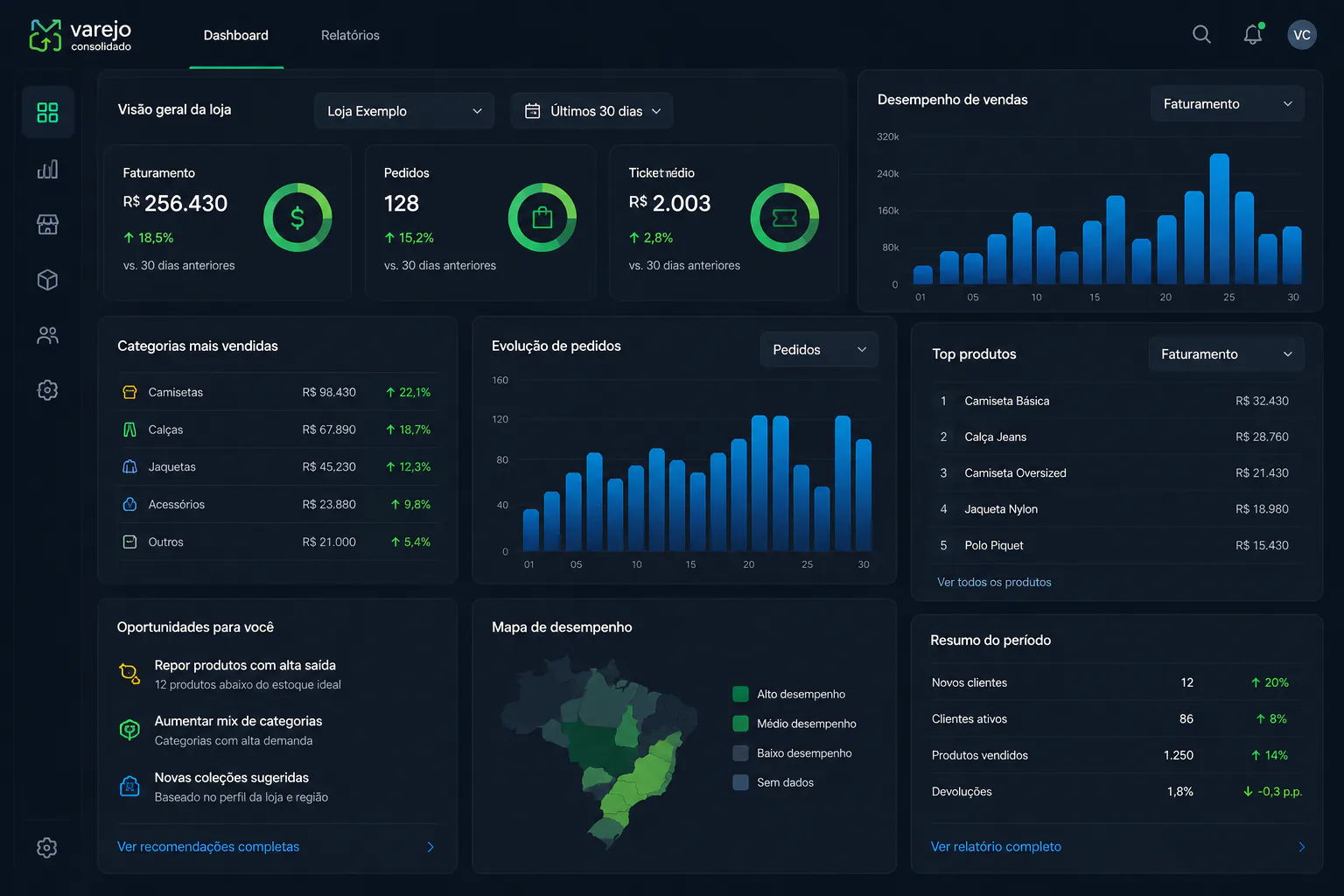Open the customers people sidebar icon

[48, 335]
